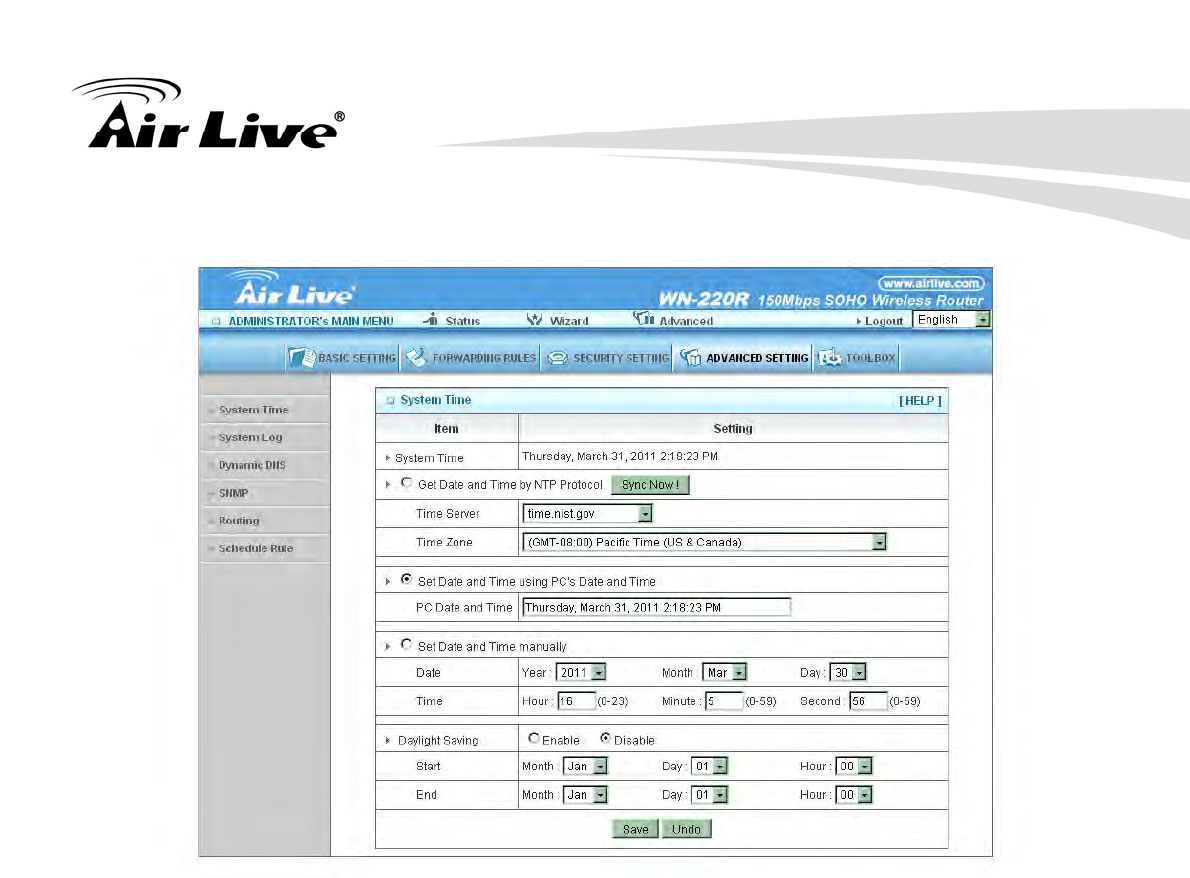
Task: Click the Wizard icon in top menu
Action: click(x=534, y=319)
